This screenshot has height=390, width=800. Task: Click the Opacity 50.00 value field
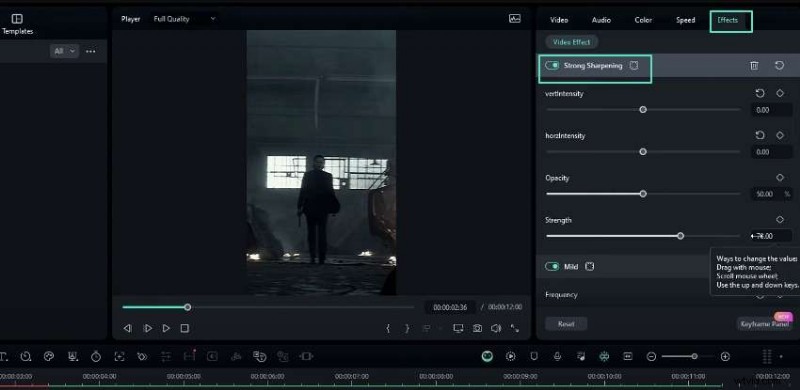[x=771, y=194]
